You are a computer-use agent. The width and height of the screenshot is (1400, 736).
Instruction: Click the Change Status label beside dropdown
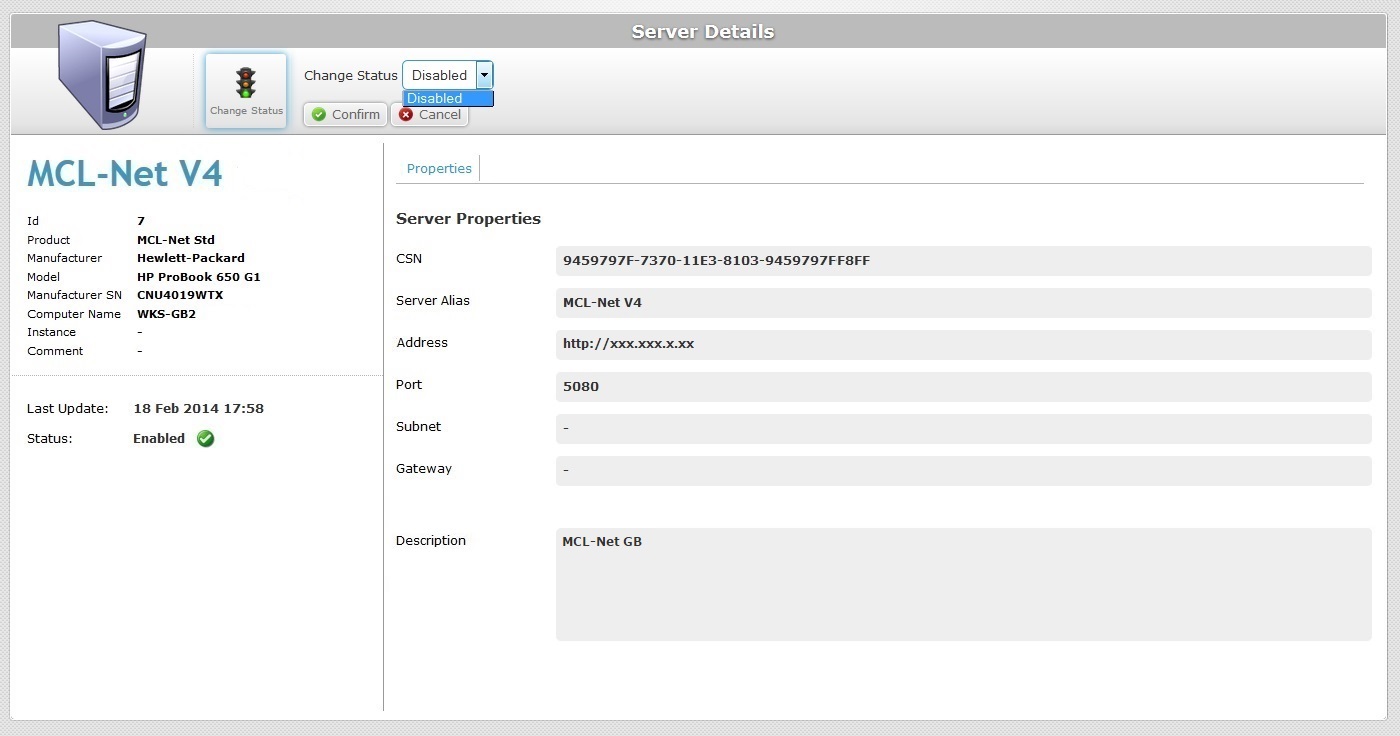[351, 75]
